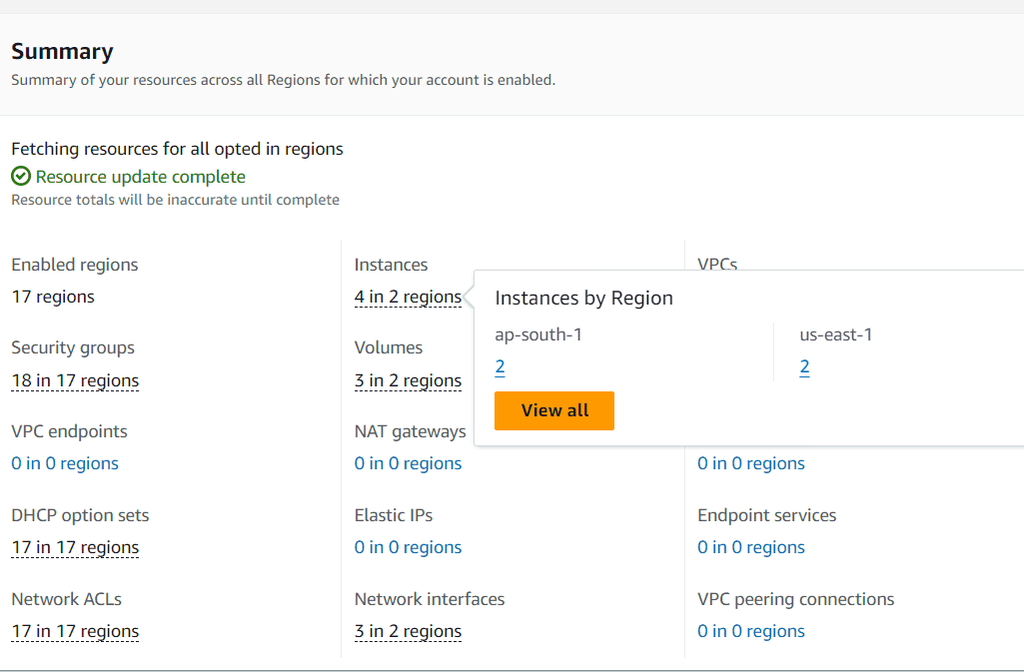Open the VPC peering connections link
Viewport: 1024px width, 672px height.
(751, 631)
